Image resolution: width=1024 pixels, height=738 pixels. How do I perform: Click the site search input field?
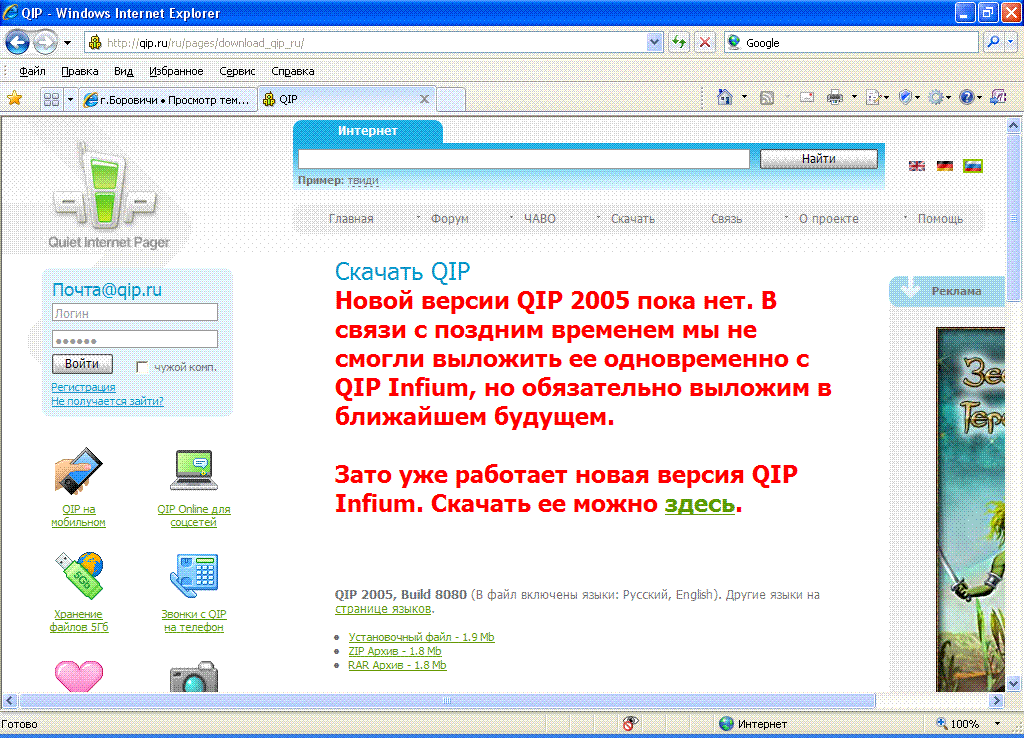[524, 159]
